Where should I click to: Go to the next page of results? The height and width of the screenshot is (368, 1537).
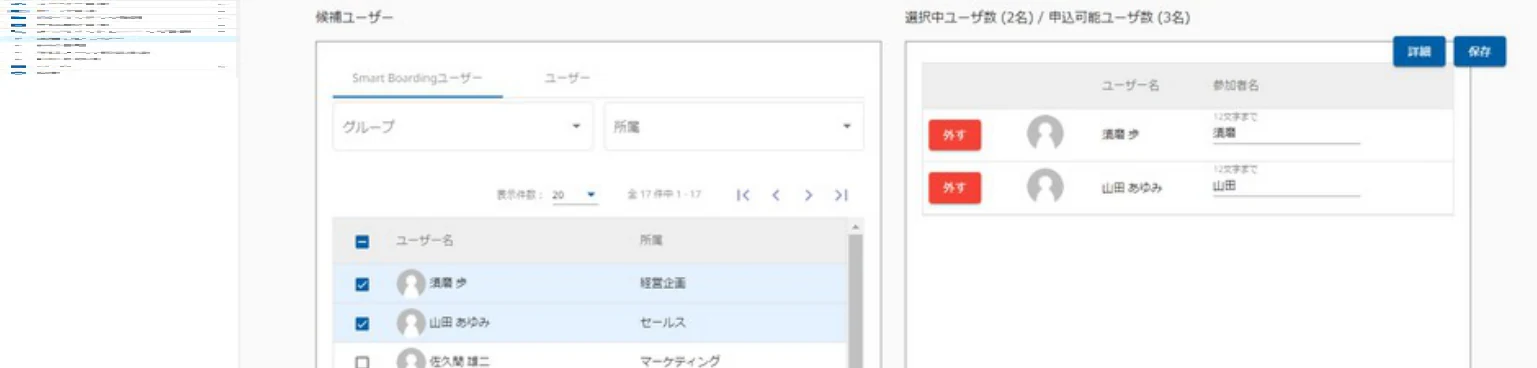tap(808, 195)
